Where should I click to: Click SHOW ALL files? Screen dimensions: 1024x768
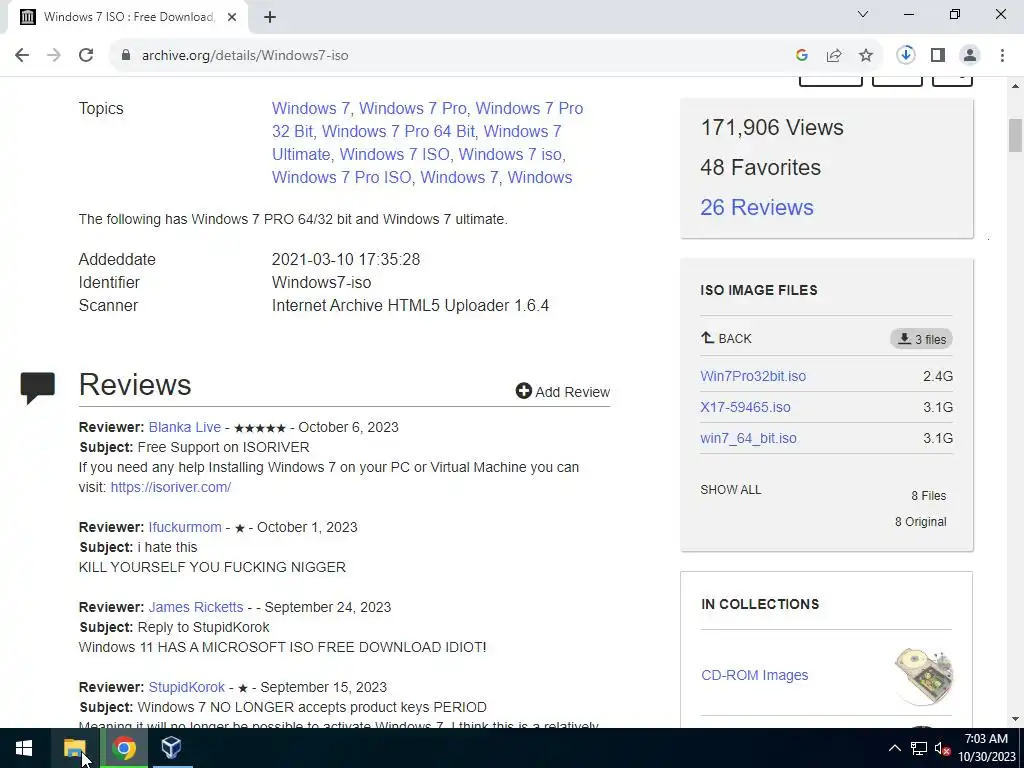[731, 490]
